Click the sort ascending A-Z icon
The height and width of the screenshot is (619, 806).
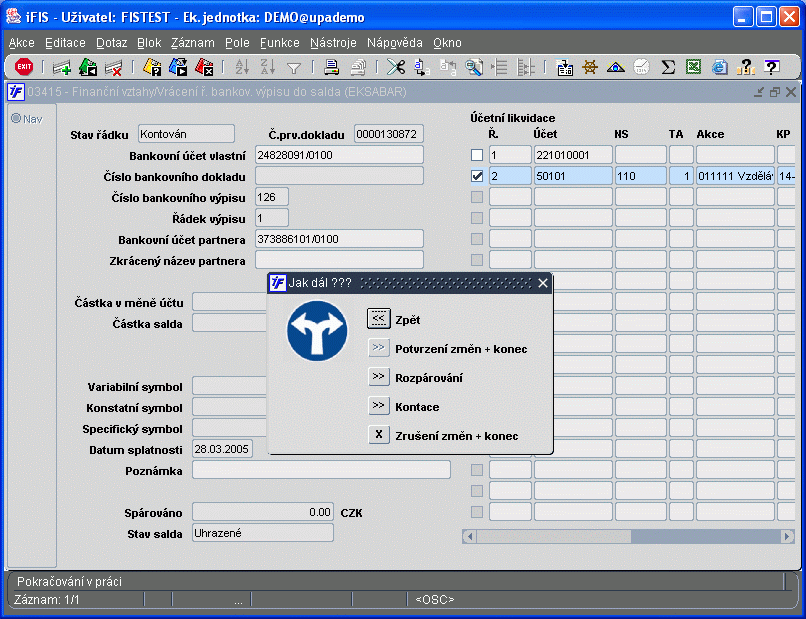point(241,67)
